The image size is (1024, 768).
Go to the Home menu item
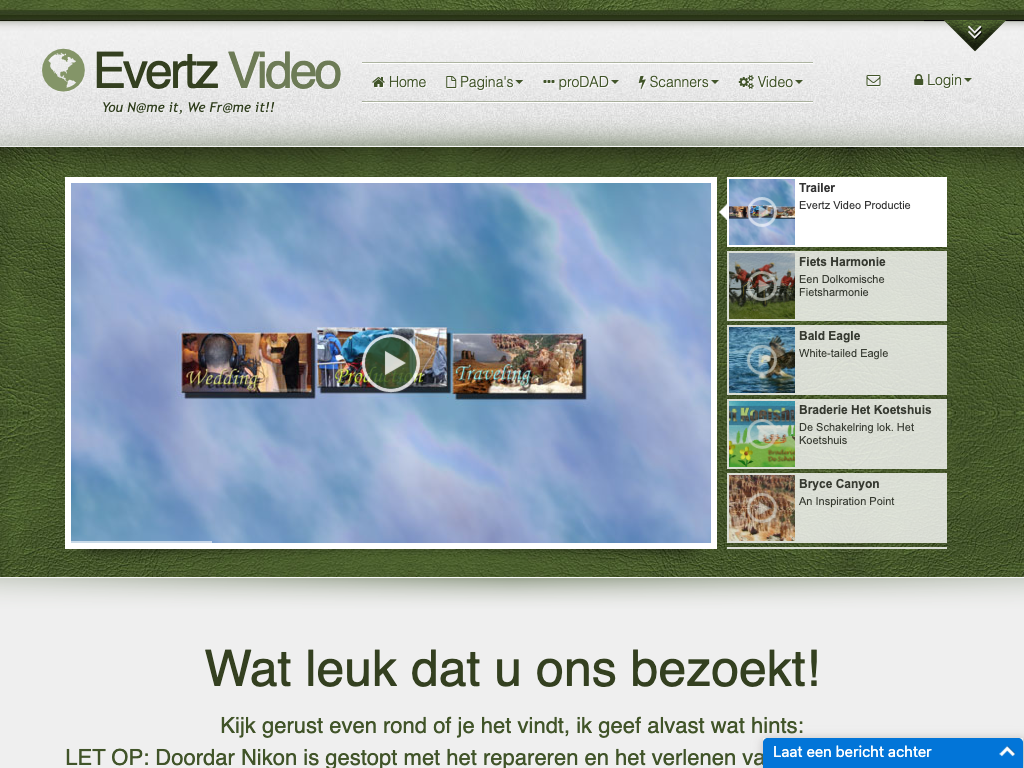[399, 82]
